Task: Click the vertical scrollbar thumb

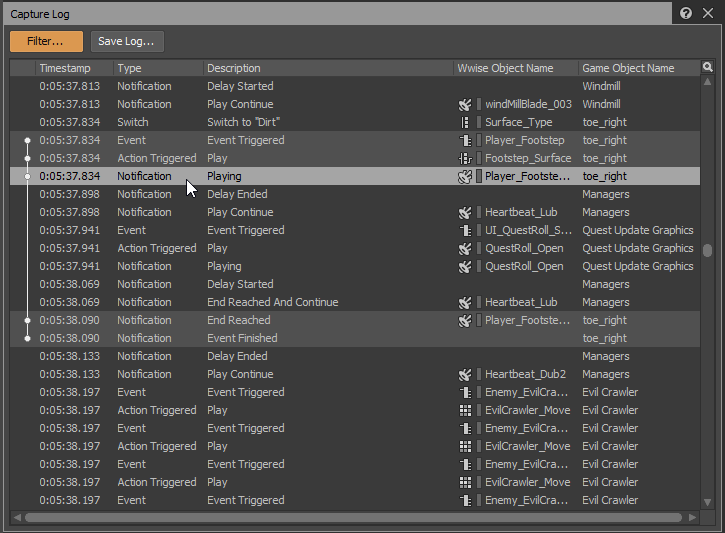Action: tap(708, 250)
